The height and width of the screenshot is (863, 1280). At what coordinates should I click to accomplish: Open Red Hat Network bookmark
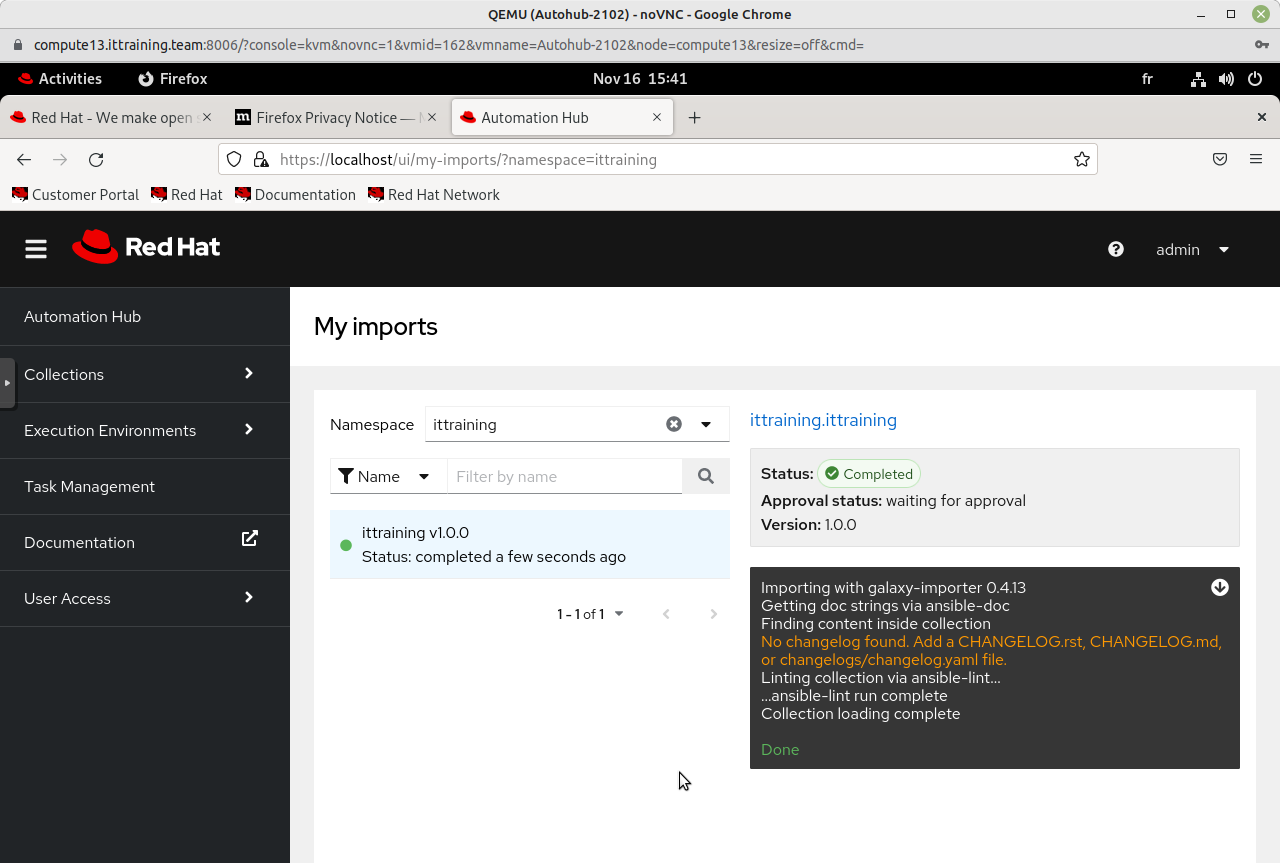tap(434, 195)
